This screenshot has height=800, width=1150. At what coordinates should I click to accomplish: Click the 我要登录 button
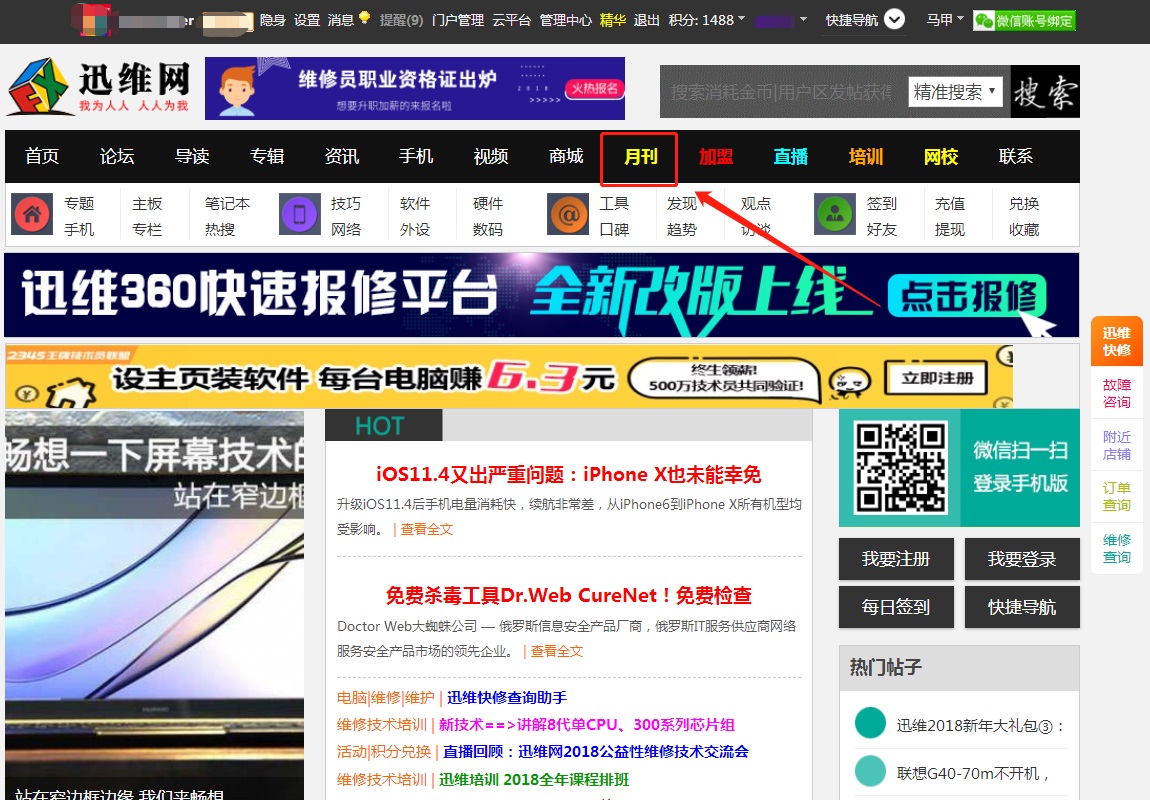[1022, 559]
